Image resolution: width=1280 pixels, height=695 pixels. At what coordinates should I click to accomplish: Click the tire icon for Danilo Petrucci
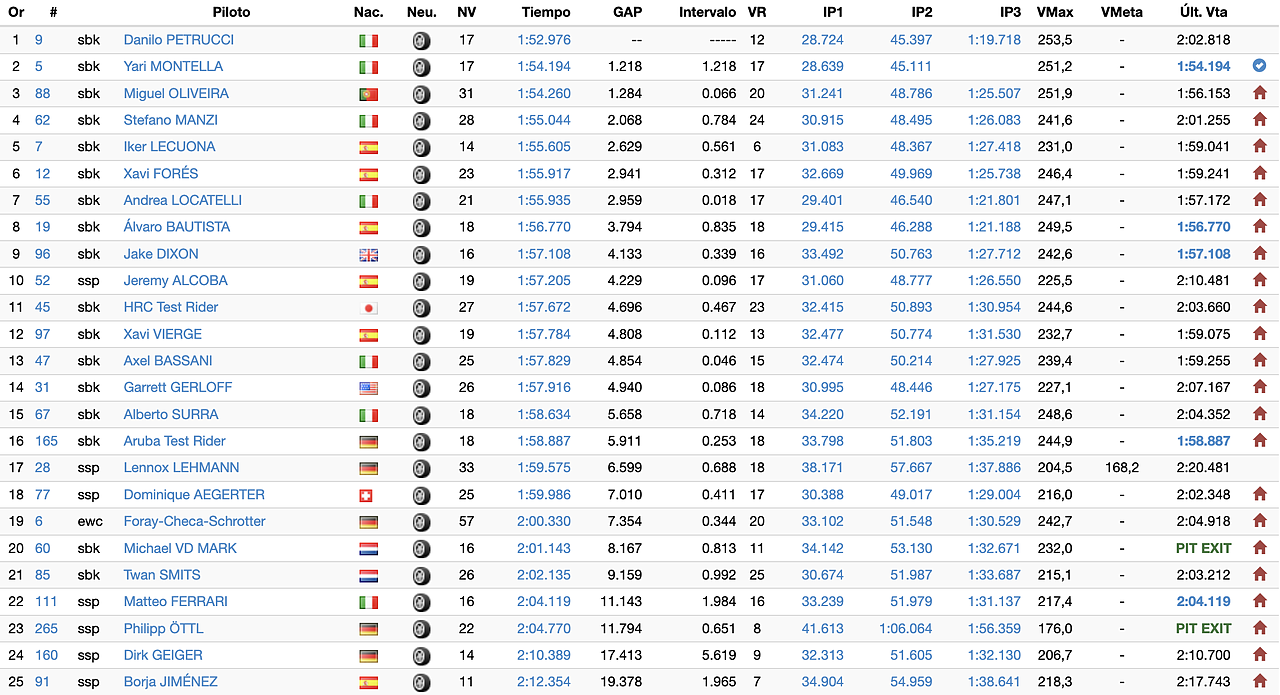click(x=421, y=39)
